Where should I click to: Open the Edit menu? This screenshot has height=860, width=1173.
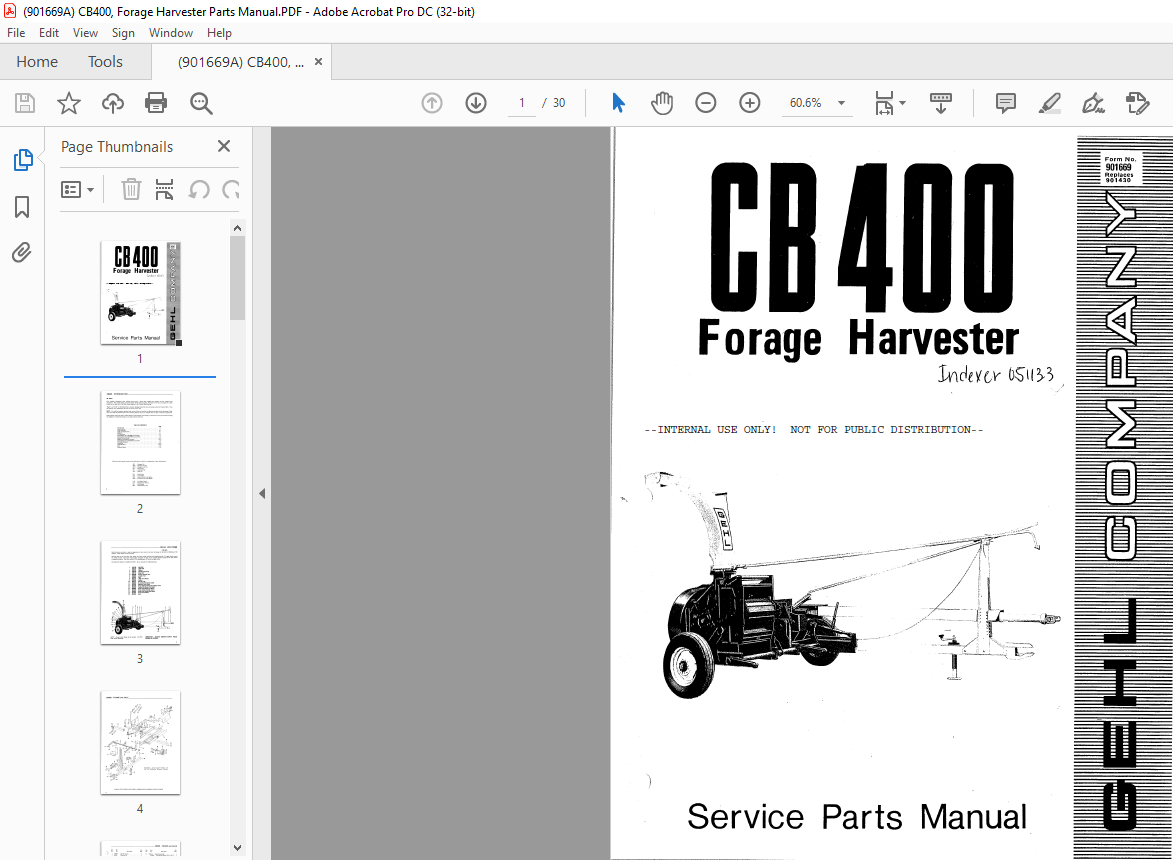tap(49, 33)
